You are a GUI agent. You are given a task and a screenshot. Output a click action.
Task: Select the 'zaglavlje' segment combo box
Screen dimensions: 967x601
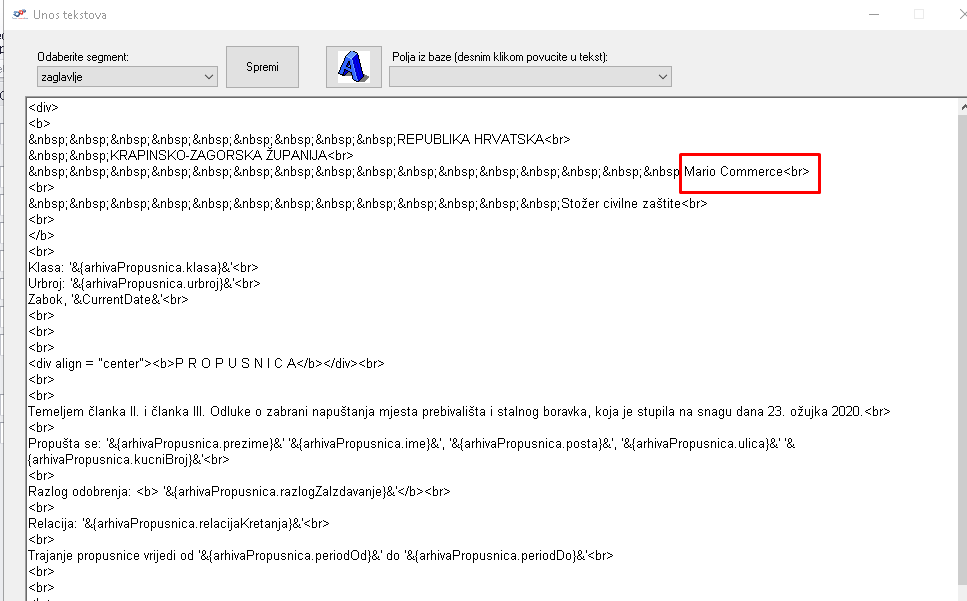click(118, 77)
